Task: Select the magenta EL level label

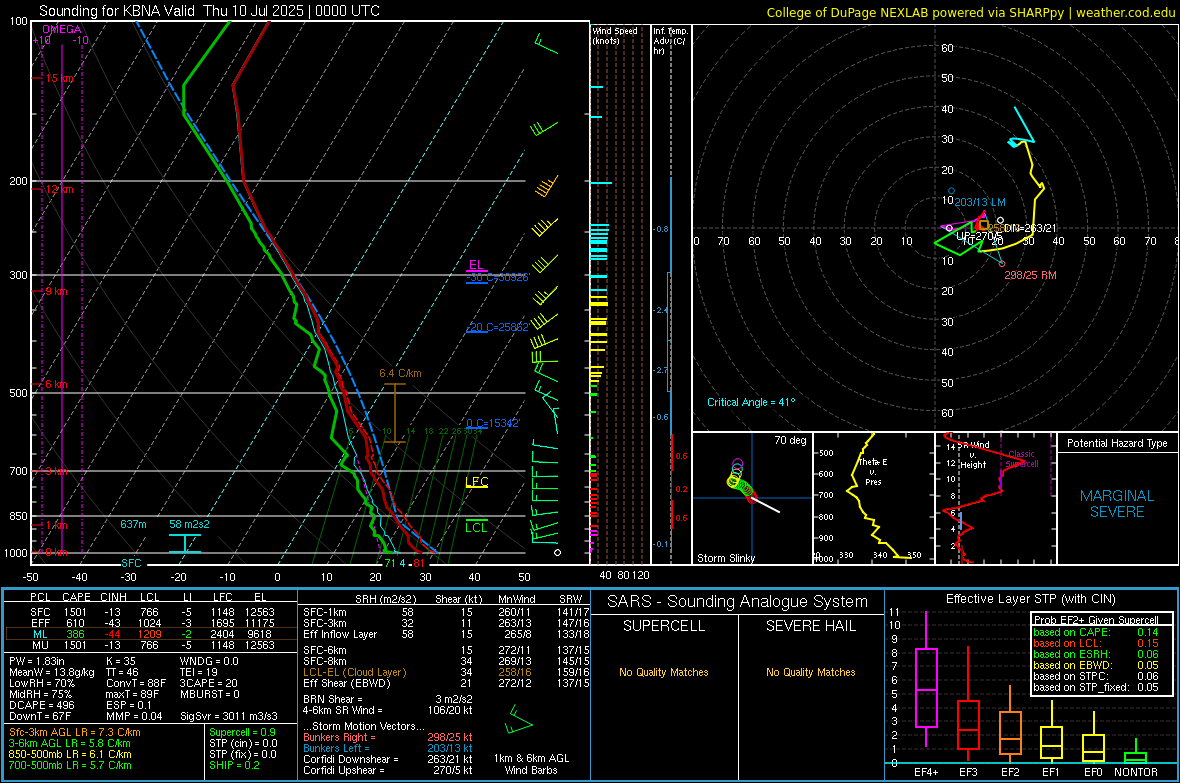Action: (x=476, y=265)
